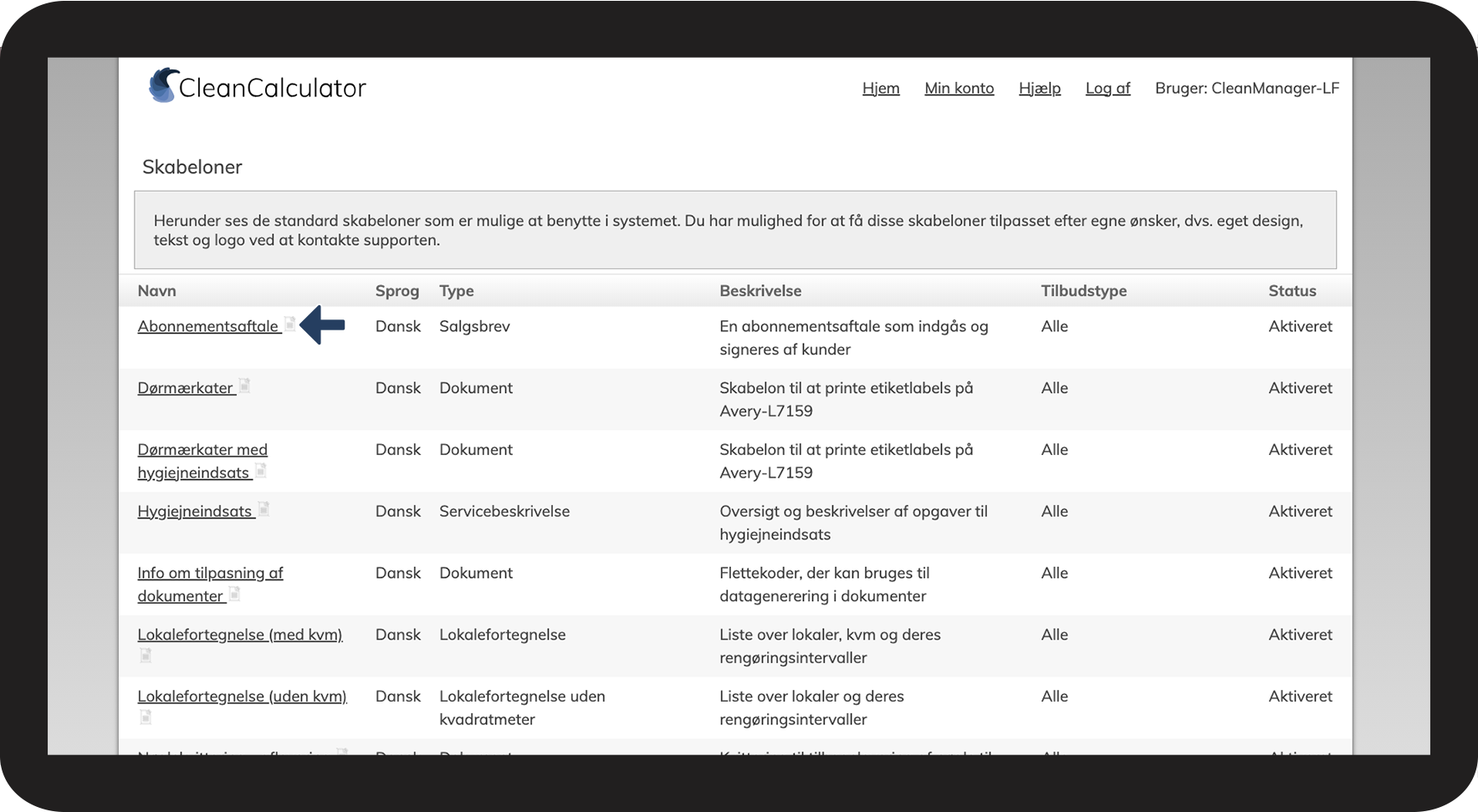Click document icon under Lokalefortegnelse (med kvm)
Image resolution: width=1478 pixels, height=812 pixels.
tap(146, 656)
